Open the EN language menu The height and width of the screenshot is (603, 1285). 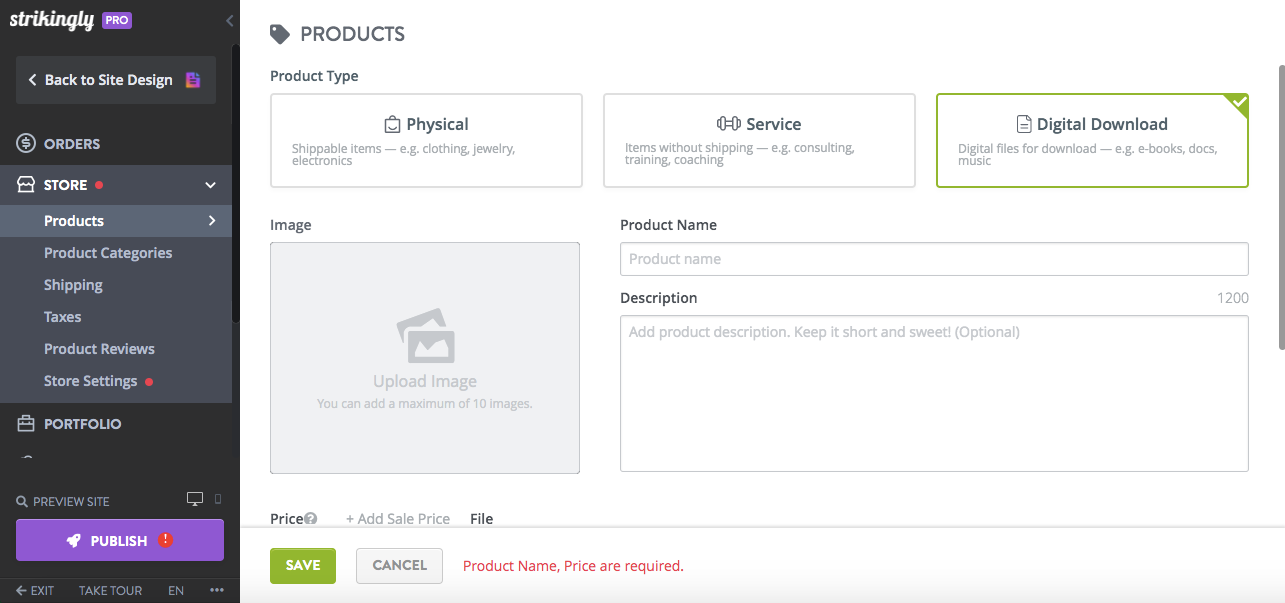pyautogui.click(x=175, y=590)
